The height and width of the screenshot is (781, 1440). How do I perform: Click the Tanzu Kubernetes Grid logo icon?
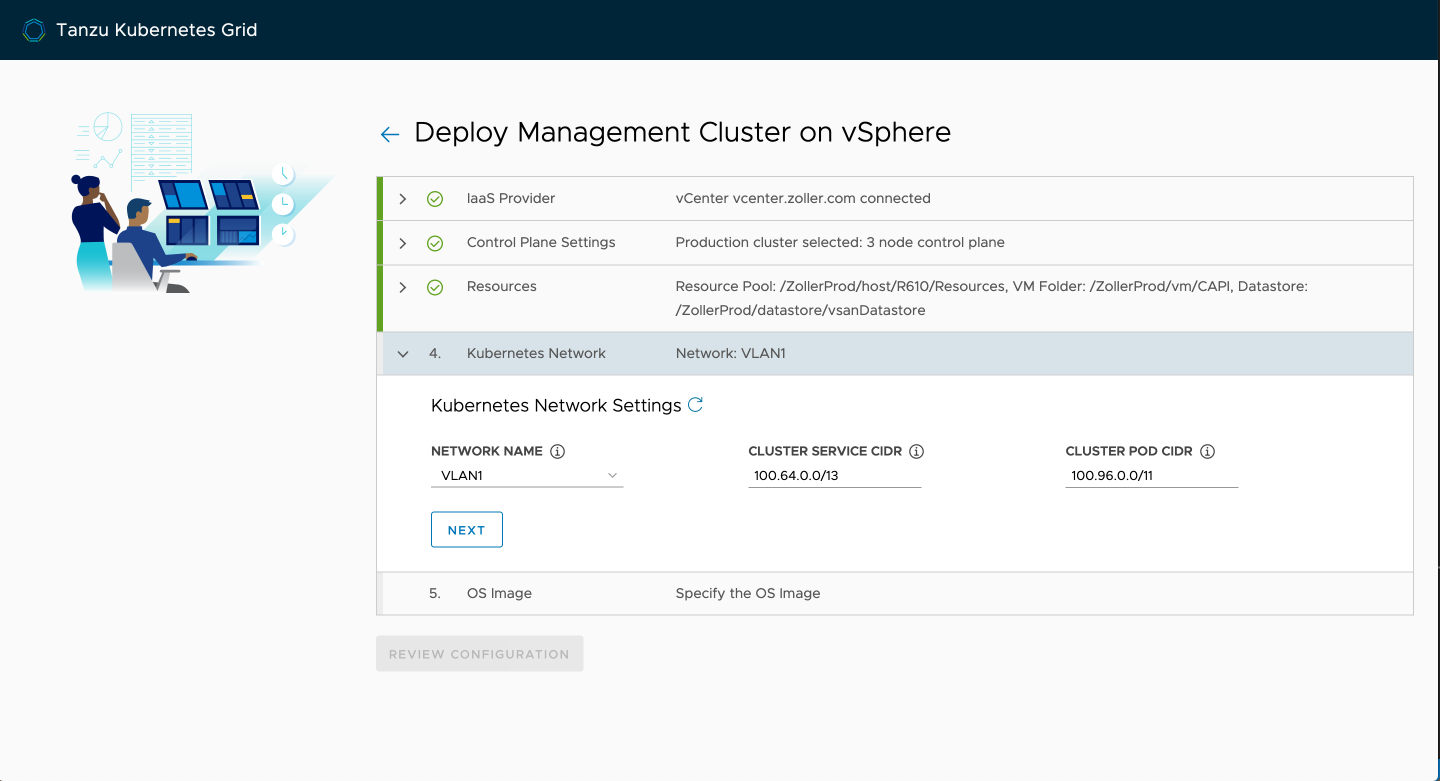[x=34, y=30]
